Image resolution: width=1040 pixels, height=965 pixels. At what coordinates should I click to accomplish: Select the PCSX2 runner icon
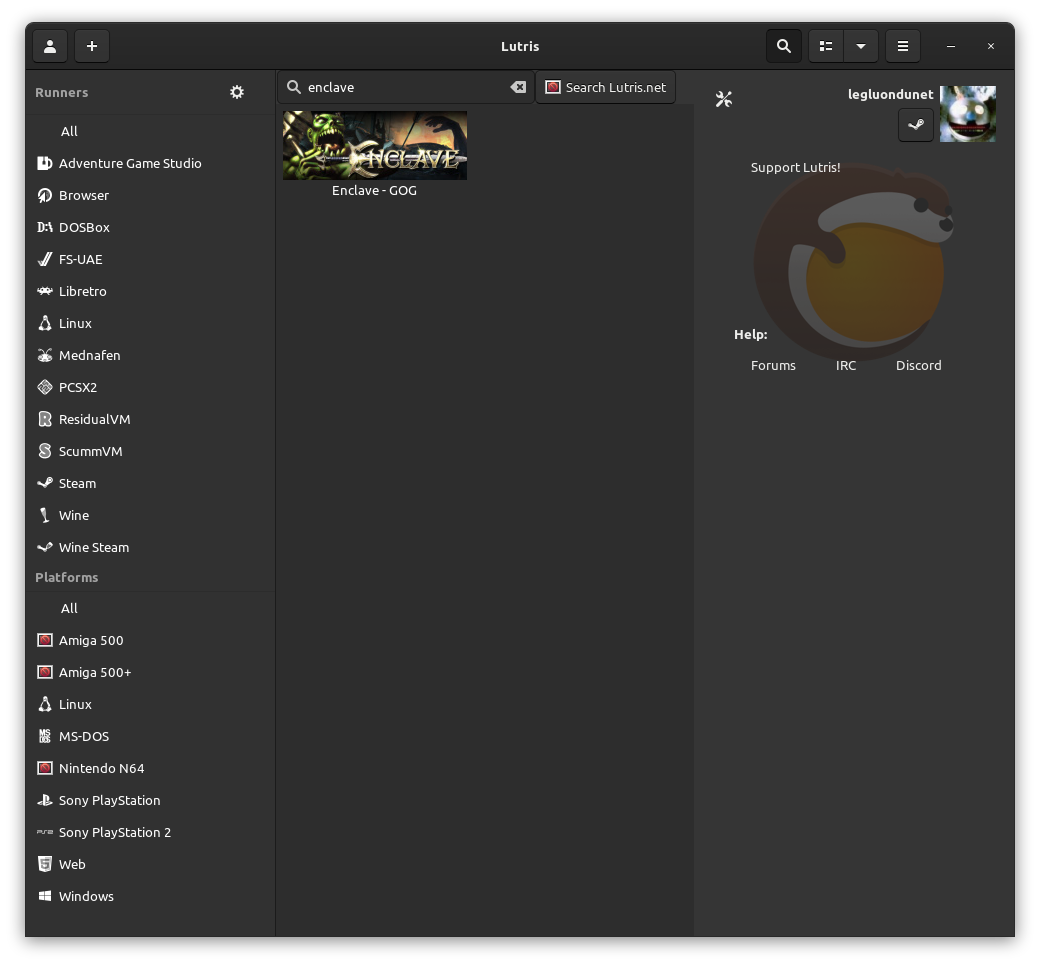click(45, 387)
